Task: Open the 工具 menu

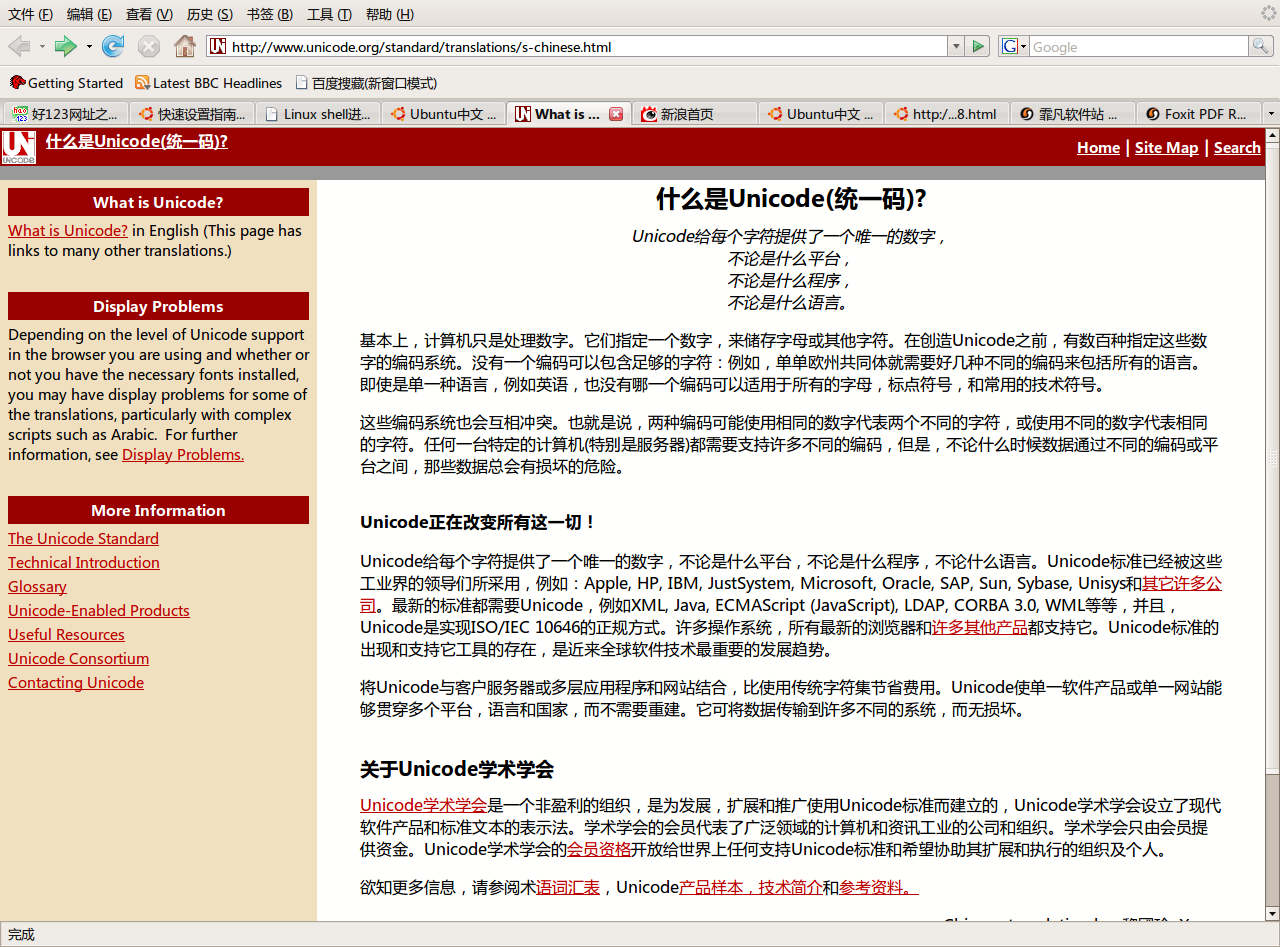Action: click(329, 14)
